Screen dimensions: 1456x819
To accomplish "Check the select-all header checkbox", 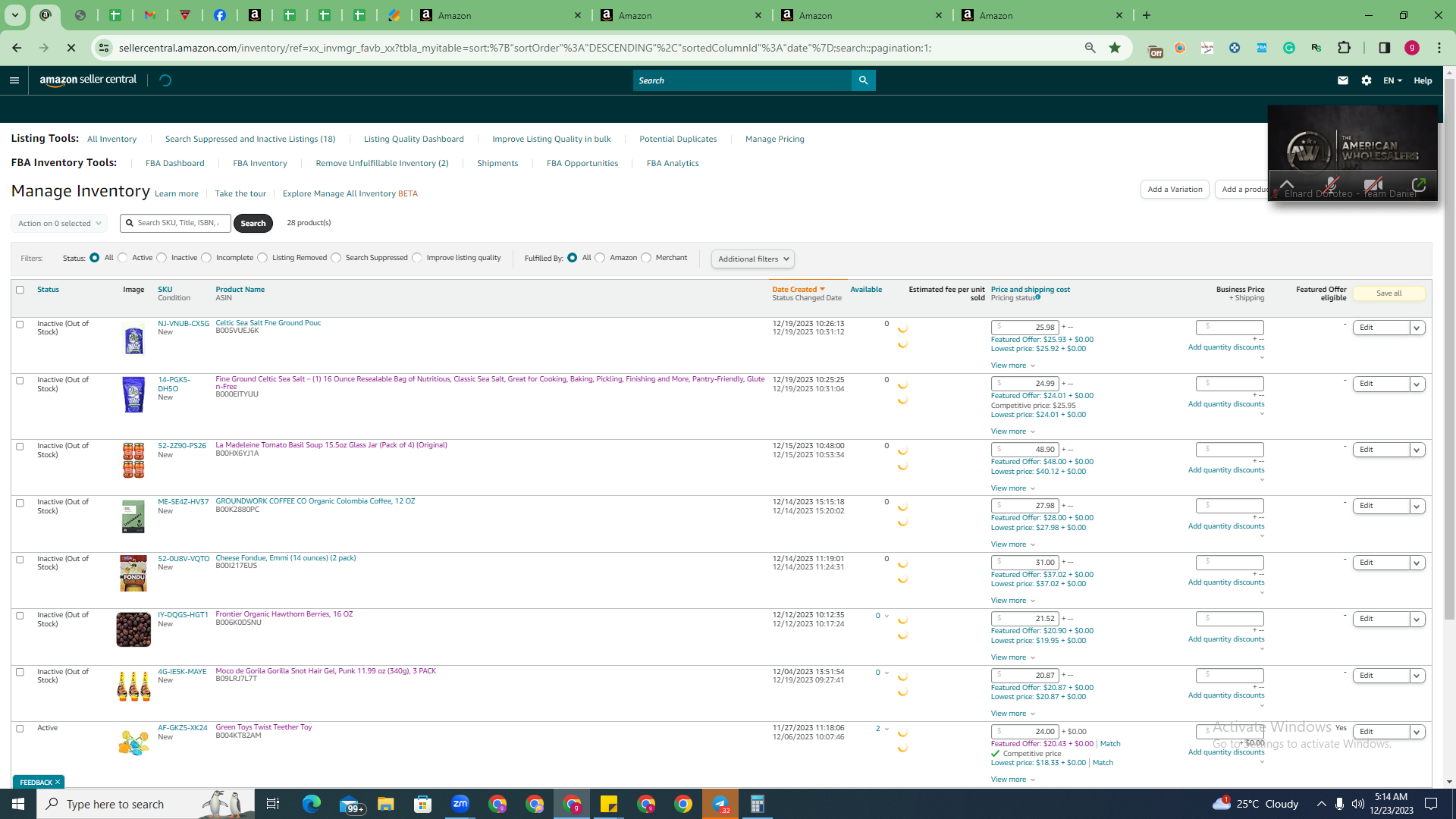I will (x=20, y=290).
